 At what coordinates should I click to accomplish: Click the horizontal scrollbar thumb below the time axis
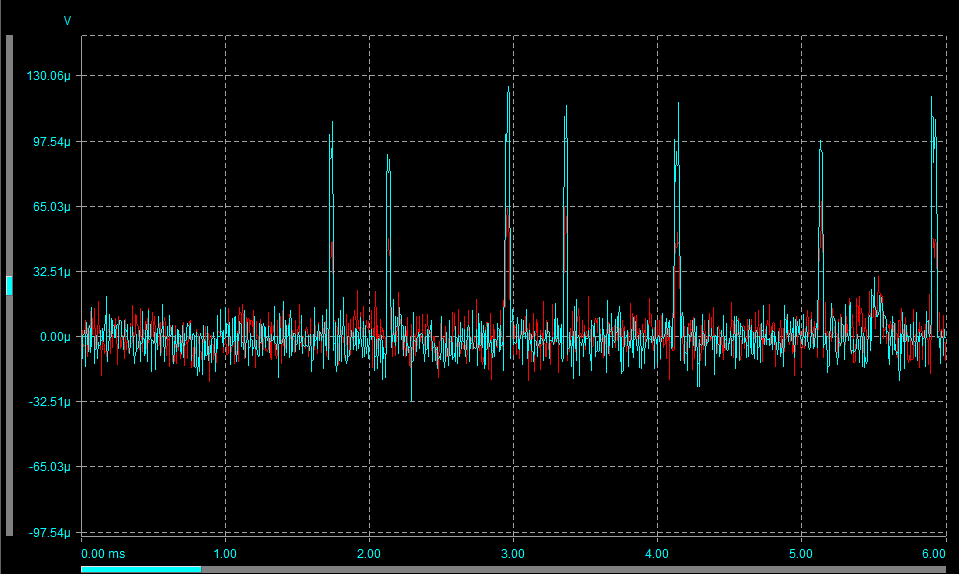tap(141, 569)
